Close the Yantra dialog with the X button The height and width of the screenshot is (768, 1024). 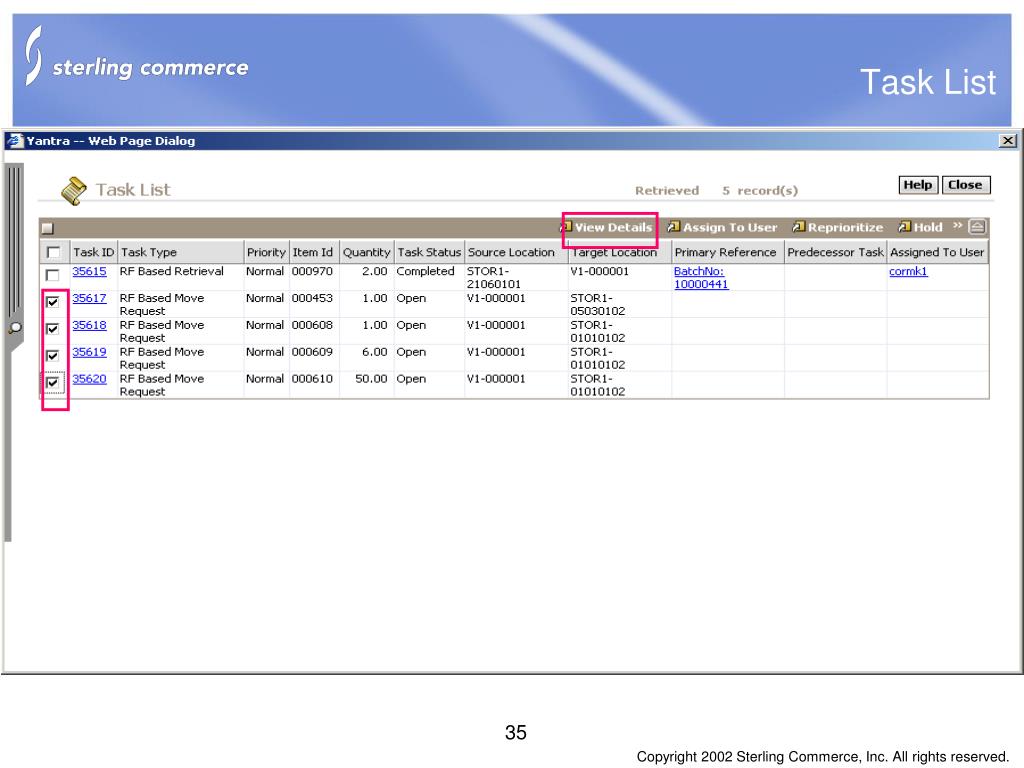(1008, 140)
